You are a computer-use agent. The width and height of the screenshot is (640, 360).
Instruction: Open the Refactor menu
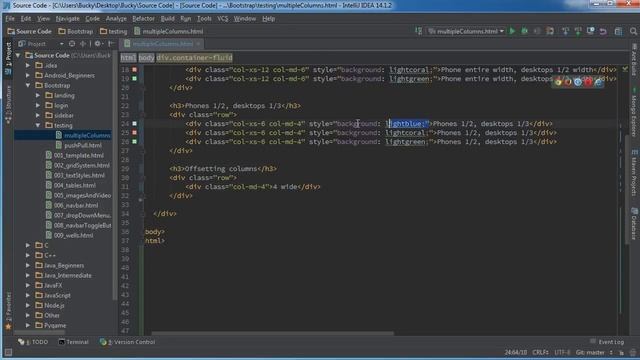tap(143, 19)
